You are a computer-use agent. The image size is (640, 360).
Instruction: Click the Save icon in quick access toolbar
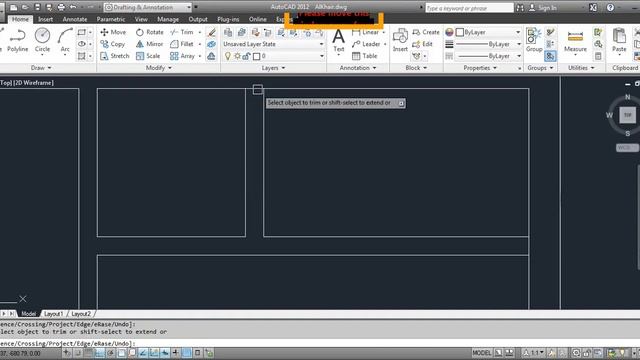37,7
